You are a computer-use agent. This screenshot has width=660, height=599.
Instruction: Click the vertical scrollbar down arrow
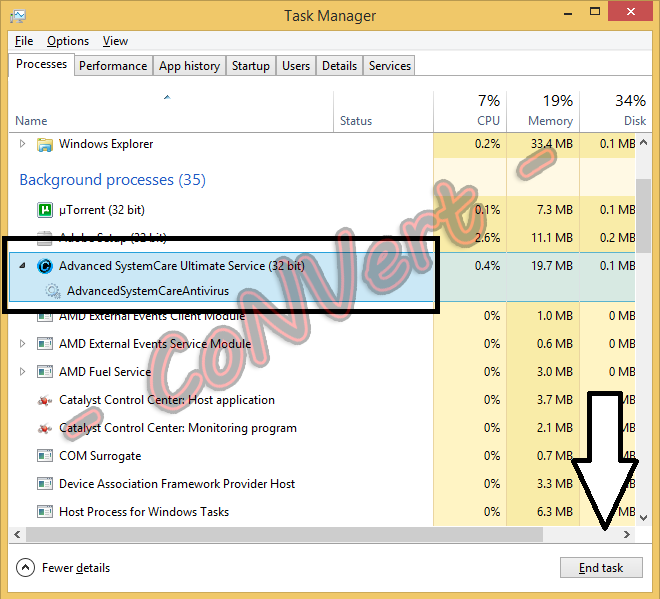(643, 518)
